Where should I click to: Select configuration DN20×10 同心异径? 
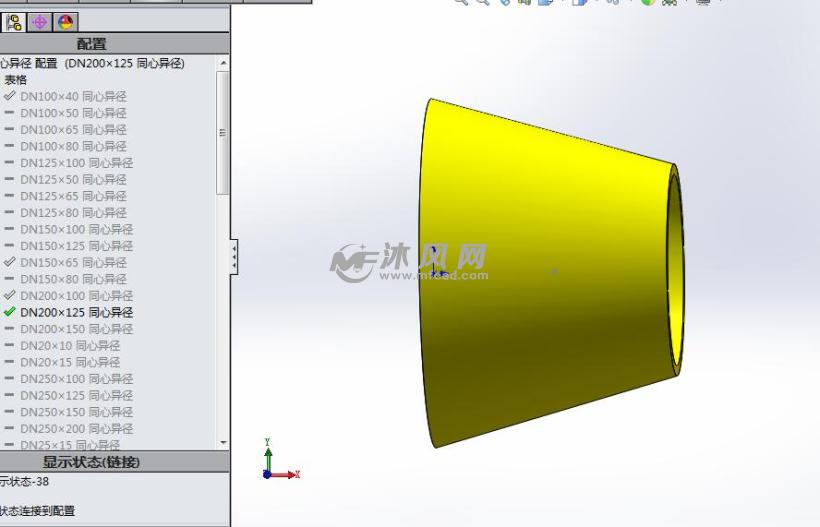pos(70,346)
